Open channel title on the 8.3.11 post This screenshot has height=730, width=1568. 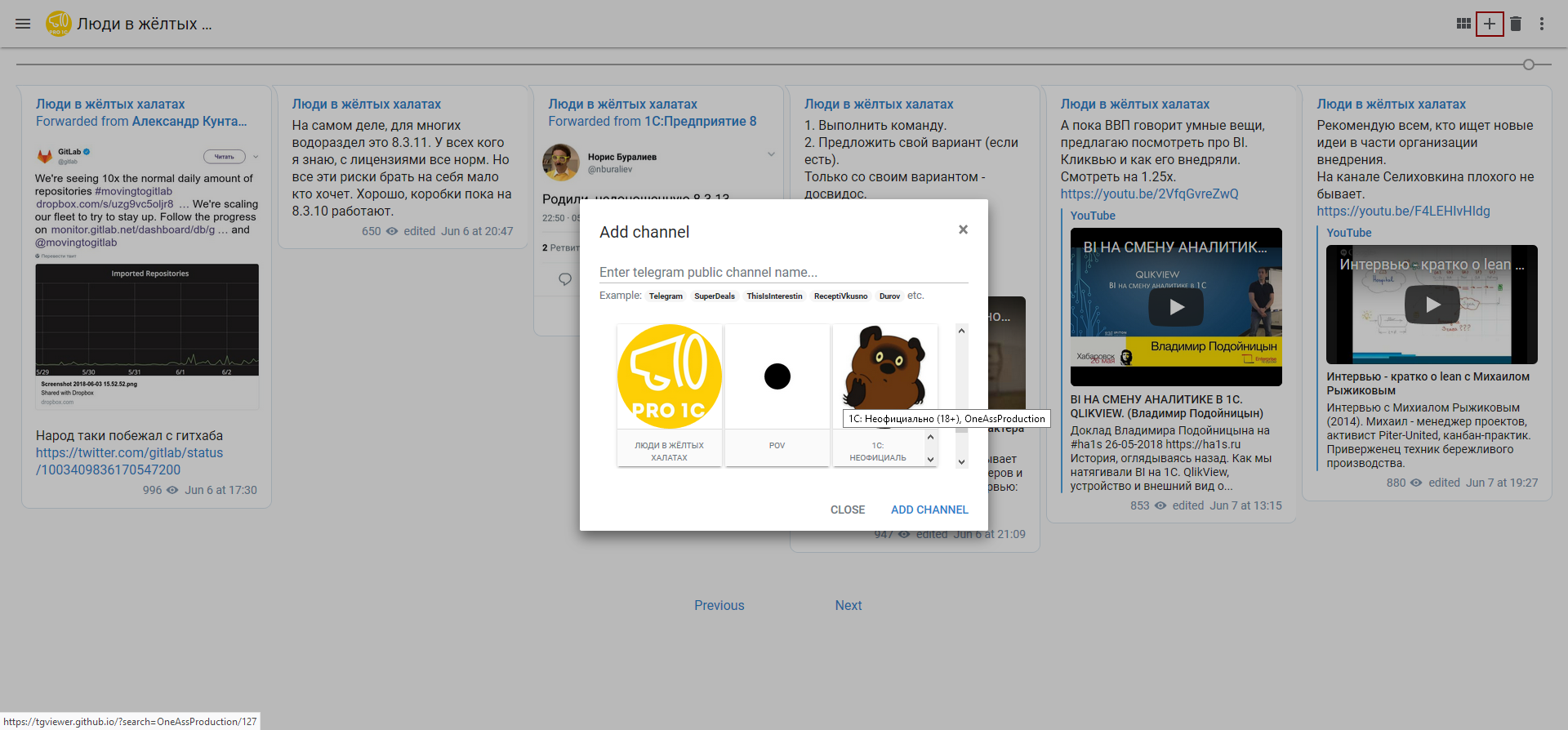pos(367,104)
